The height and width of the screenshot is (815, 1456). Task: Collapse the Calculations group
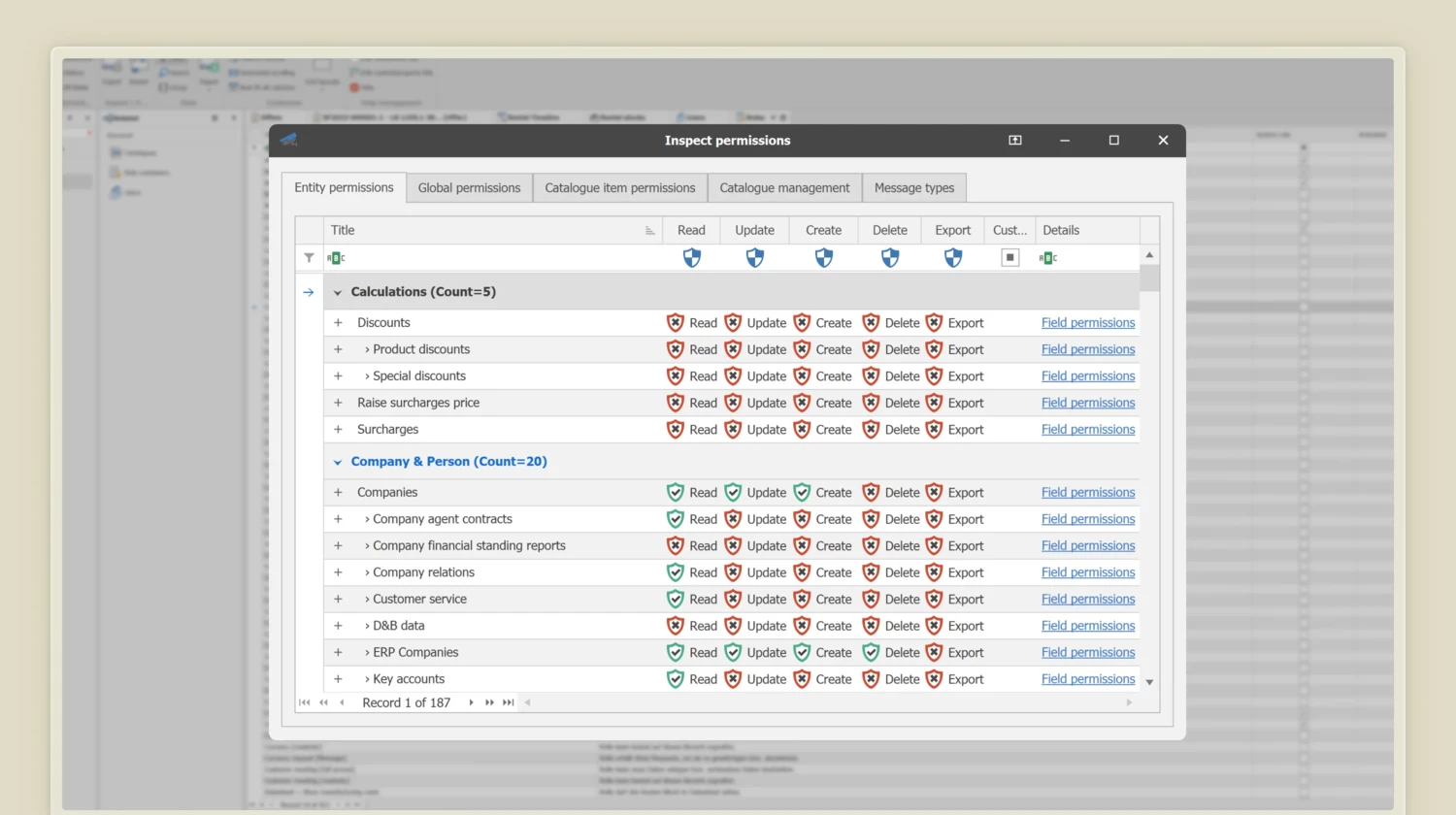click(338, 292)
